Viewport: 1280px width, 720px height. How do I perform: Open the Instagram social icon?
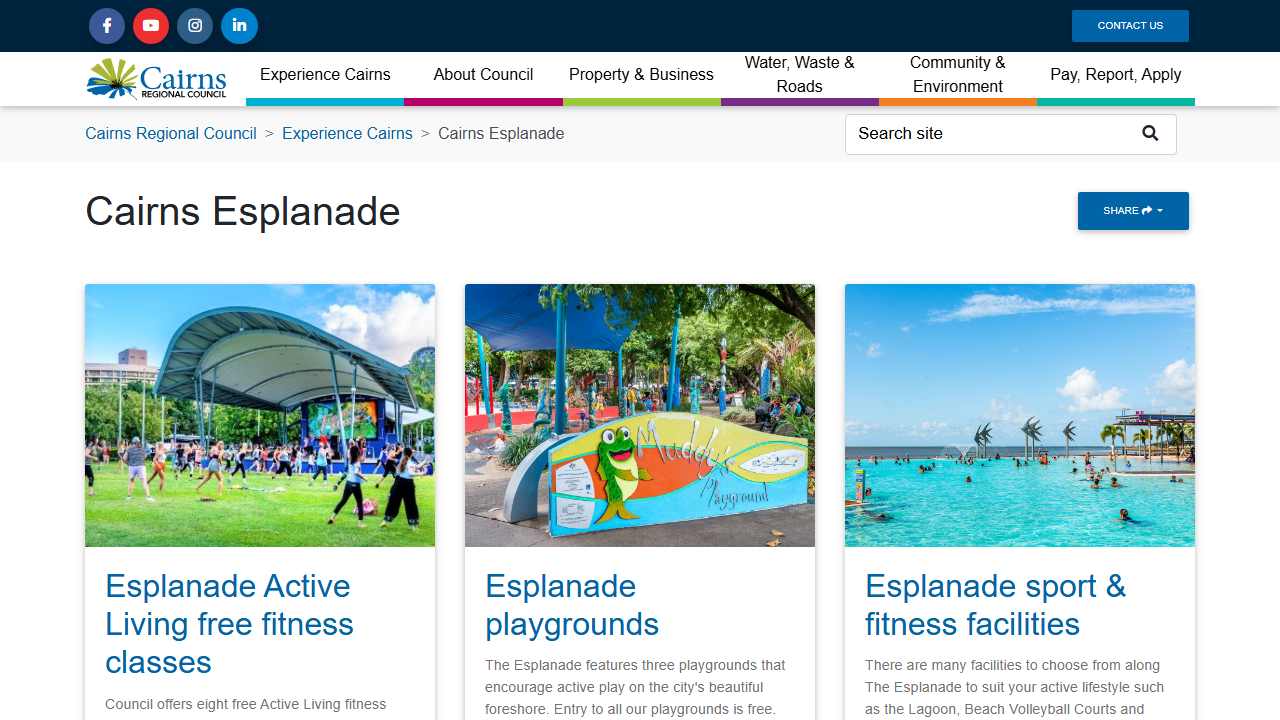point(195,26)
